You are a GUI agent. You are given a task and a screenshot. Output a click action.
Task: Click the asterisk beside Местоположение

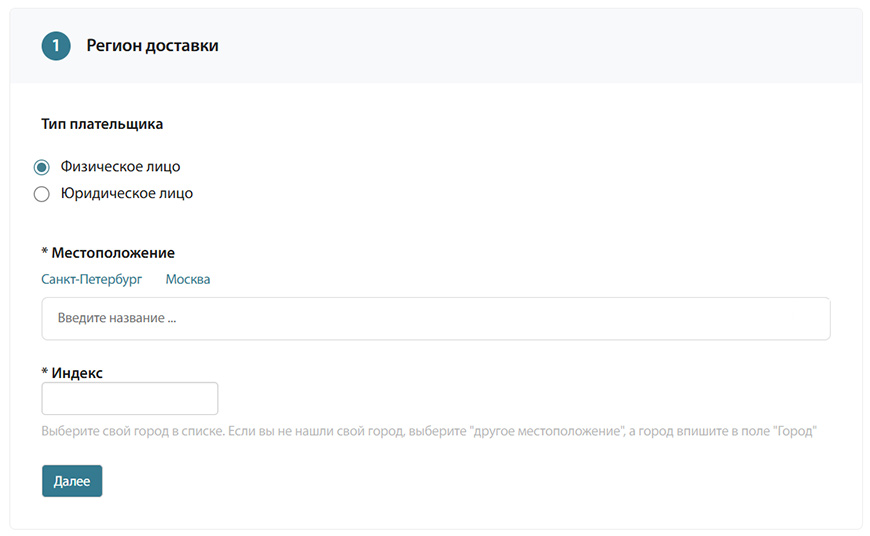click(x=44, y=252)
